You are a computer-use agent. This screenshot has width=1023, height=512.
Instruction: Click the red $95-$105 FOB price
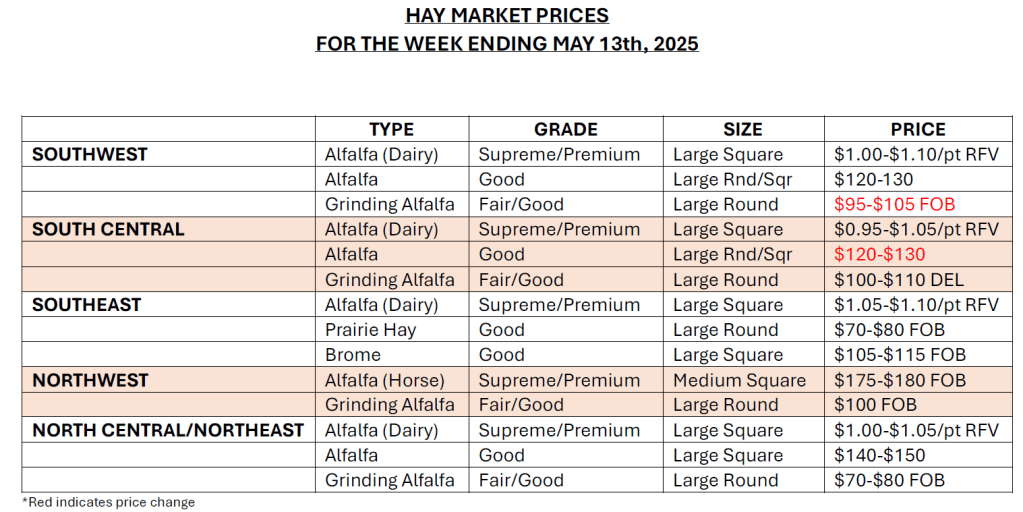point(894,204)
